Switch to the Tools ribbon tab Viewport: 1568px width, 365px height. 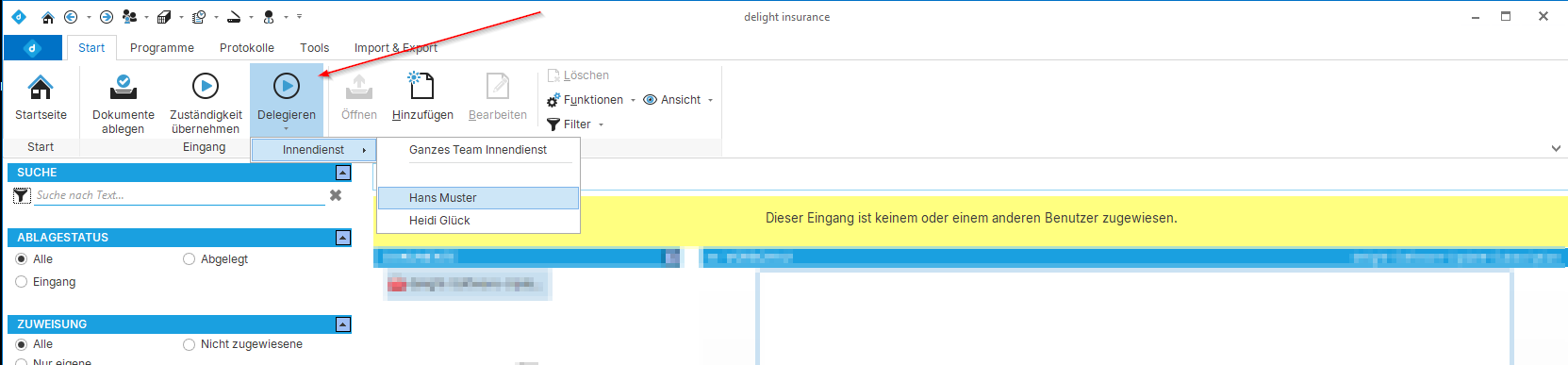pyautogui.click(x=315, y=48)
